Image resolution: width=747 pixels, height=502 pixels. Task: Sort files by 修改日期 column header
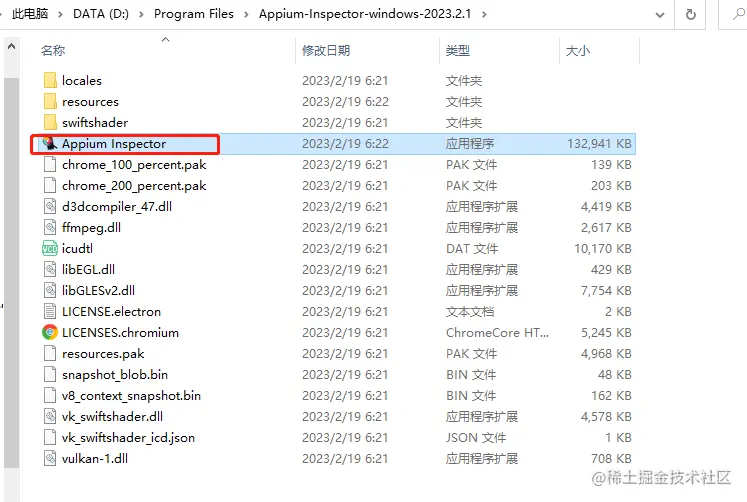[326, 50]
